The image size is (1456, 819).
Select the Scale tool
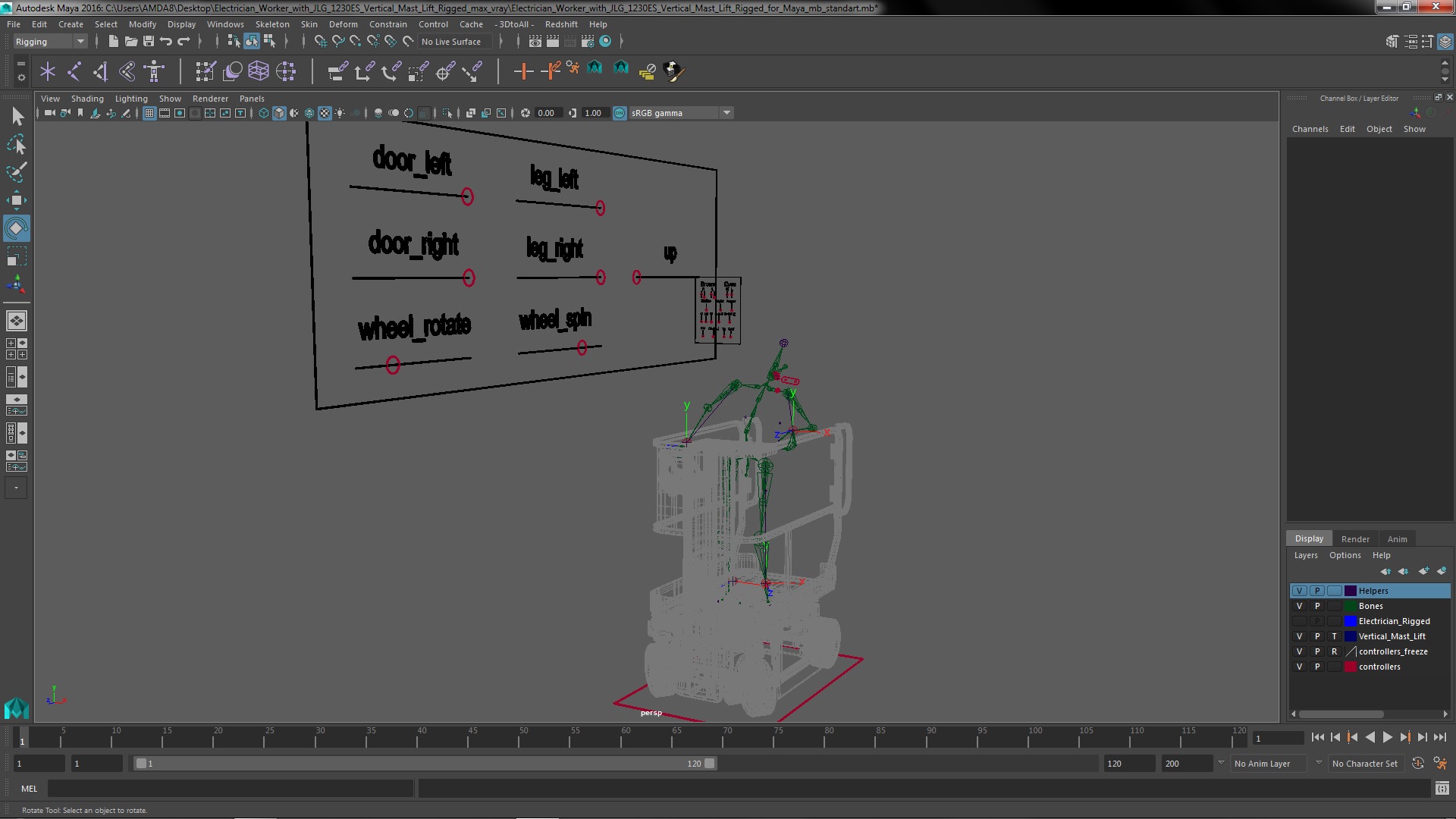tap(17, 256)
